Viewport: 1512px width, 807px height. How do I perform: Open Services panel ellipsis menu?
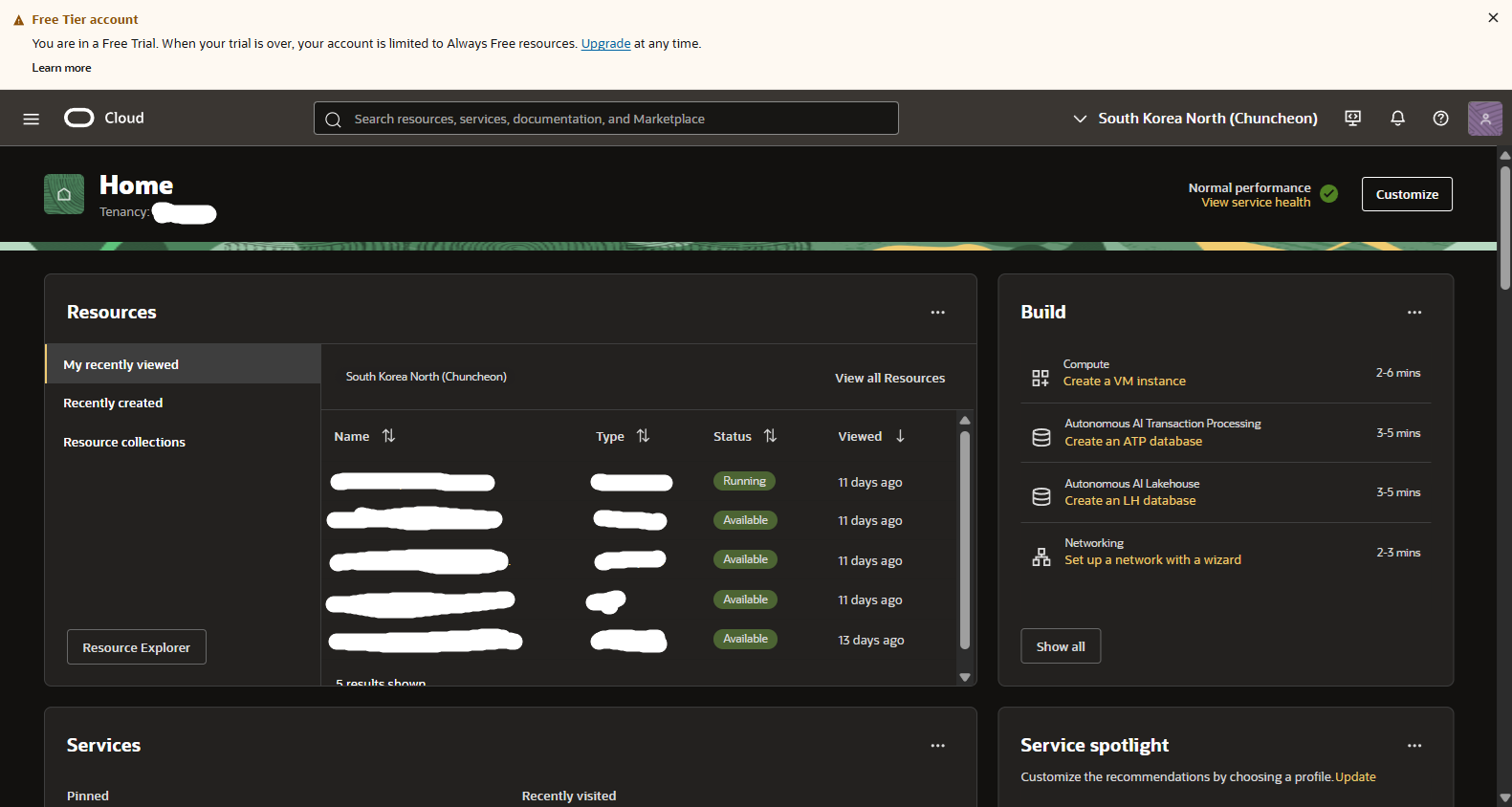coord(937,746)
